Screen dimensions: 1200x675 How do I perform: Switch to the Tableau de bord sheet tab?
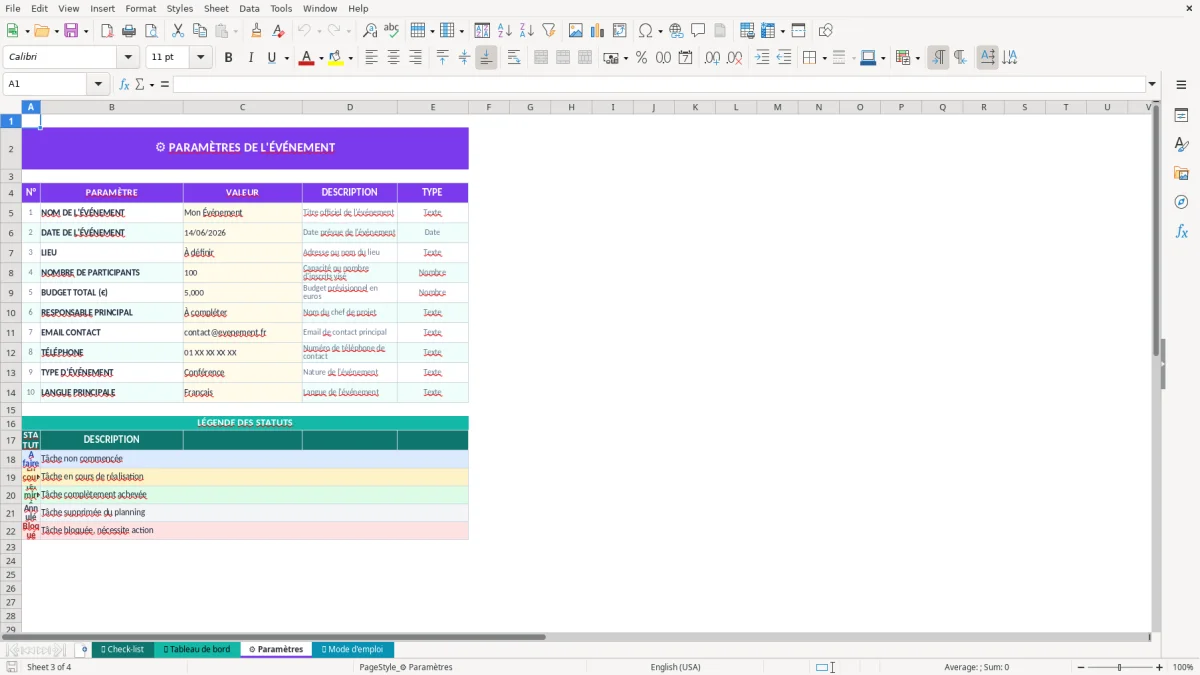(x=197, y=649)
